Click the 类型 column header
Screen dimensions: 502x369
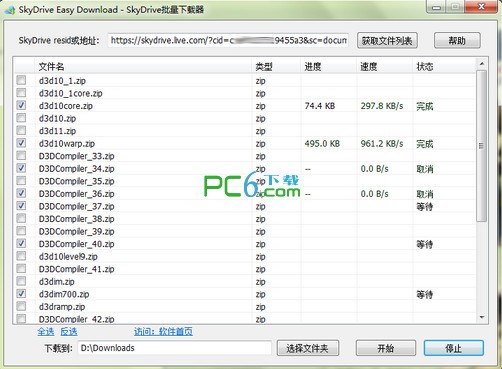pyautogui.click(x=276, y=67)
